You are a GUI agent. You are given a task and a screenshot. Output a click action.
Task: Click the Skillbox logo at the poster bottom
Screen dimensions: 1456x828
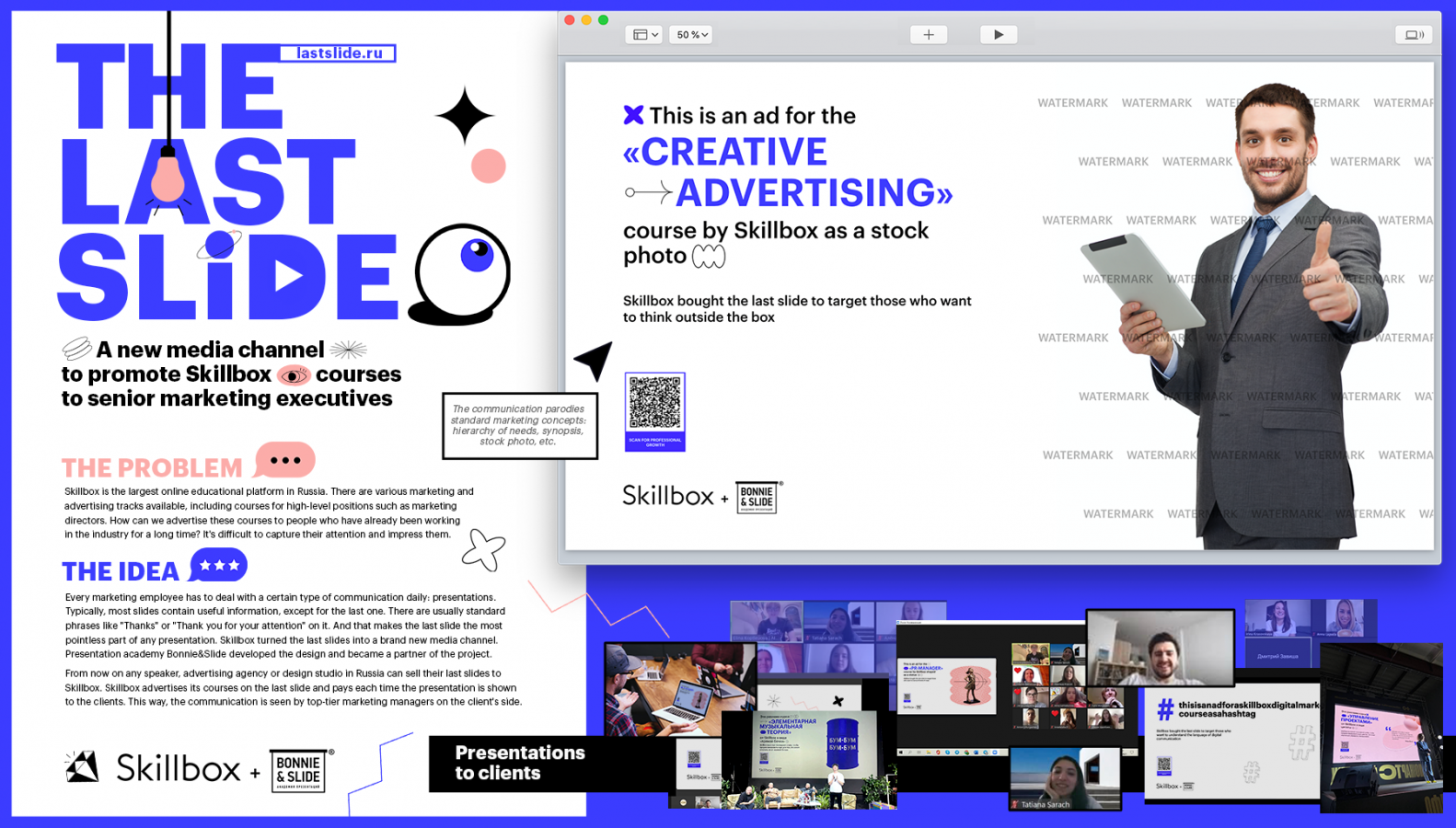[155, 767]
